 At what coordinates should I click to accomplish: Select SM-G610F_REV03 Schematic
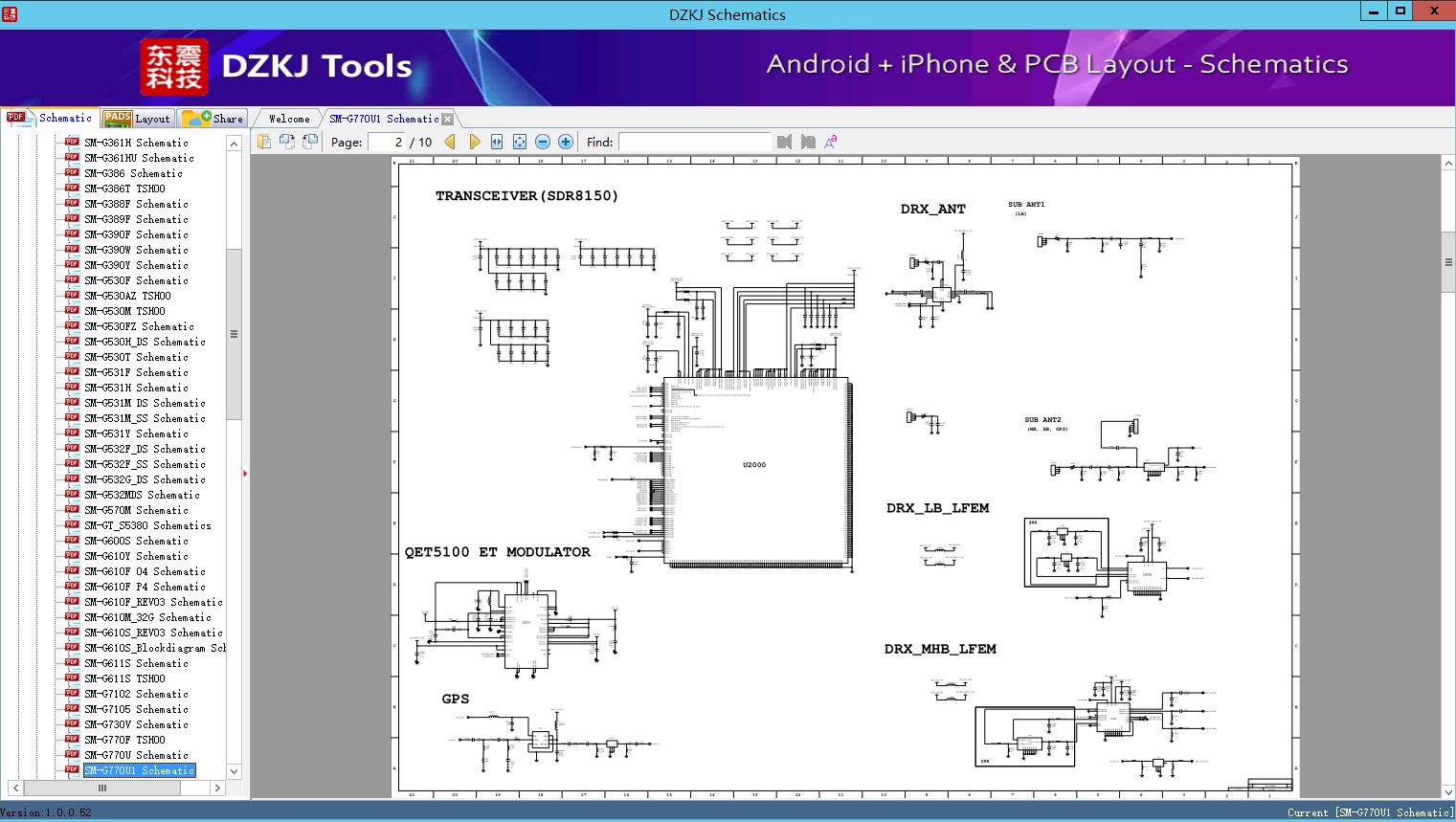[153, 602]
